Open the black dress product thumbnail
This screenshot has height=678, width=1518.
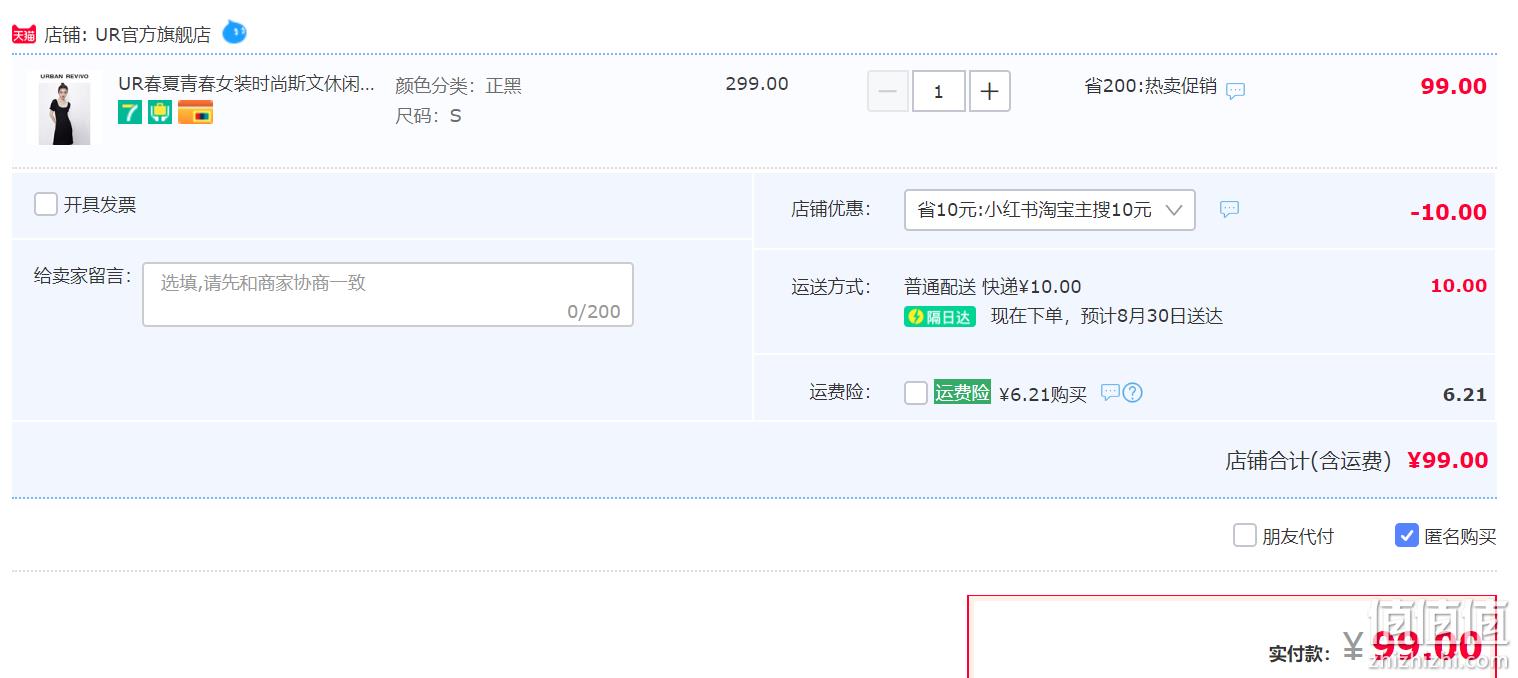point(65,108)
